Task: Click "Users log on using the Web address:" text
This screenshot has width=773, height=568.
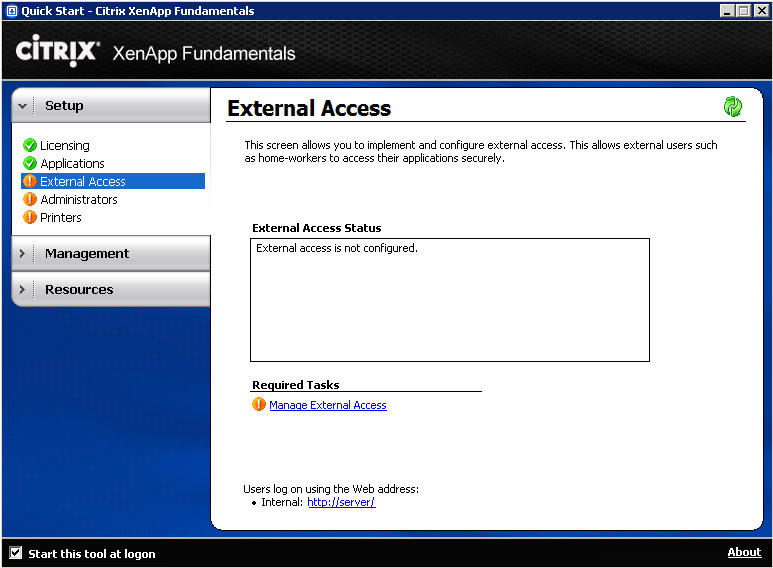Action: click(331, 489)
